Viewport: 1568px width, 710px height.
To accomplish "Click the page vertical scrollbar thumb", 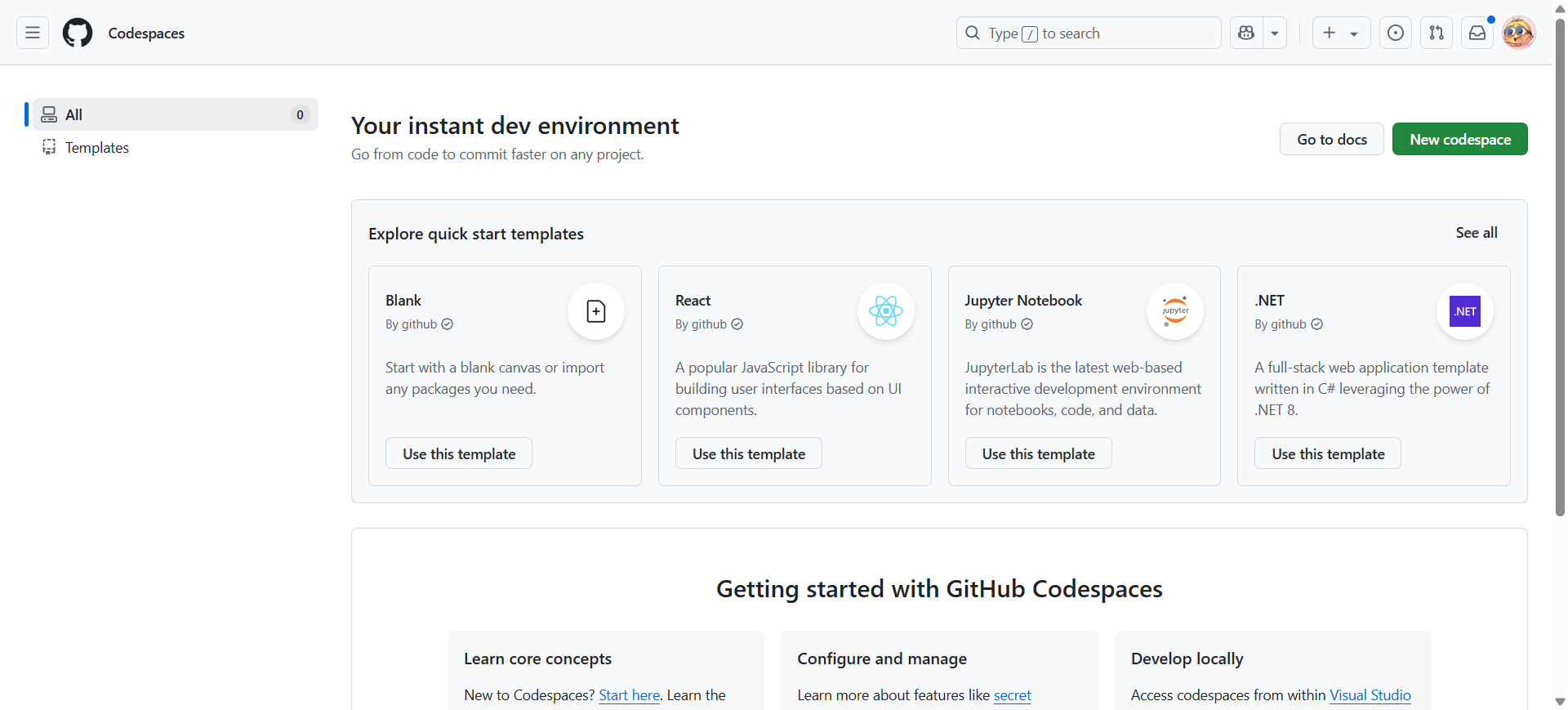I will (x=1560, y=267).
